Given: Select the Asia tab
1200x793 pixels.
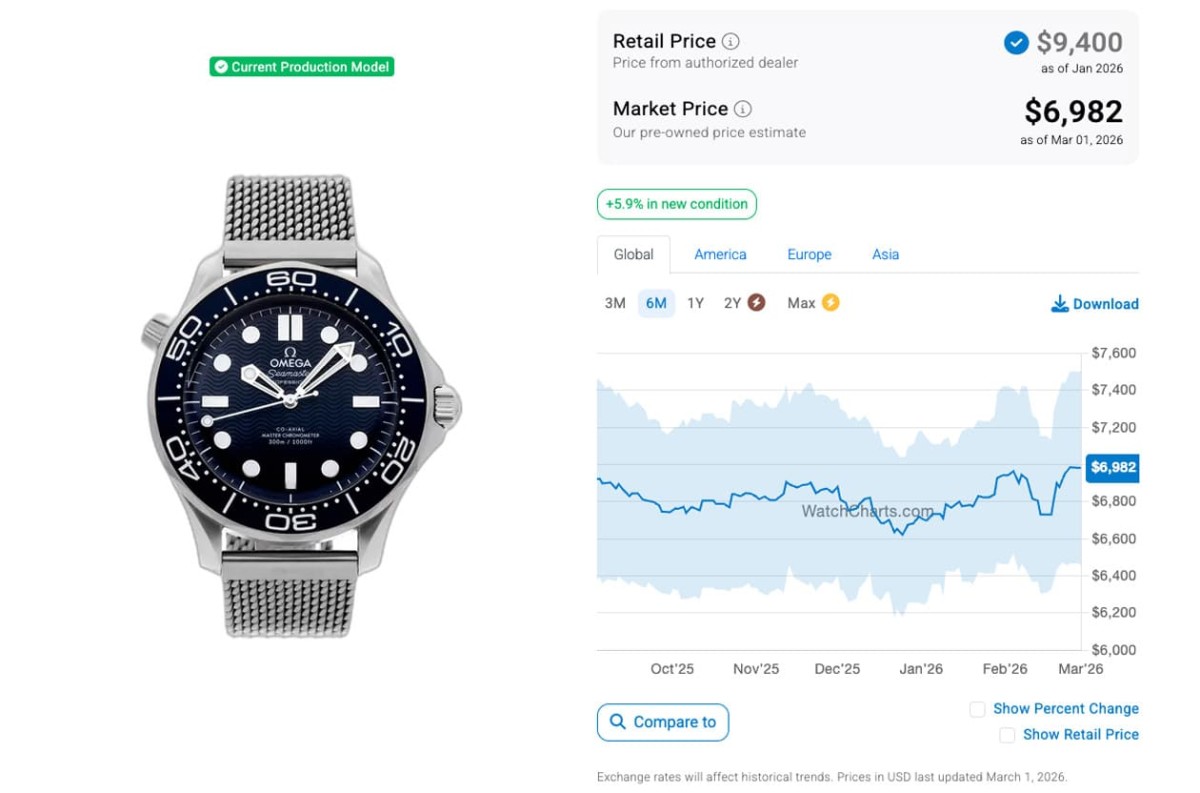Looking at the screenshot, I should (885, 255).
